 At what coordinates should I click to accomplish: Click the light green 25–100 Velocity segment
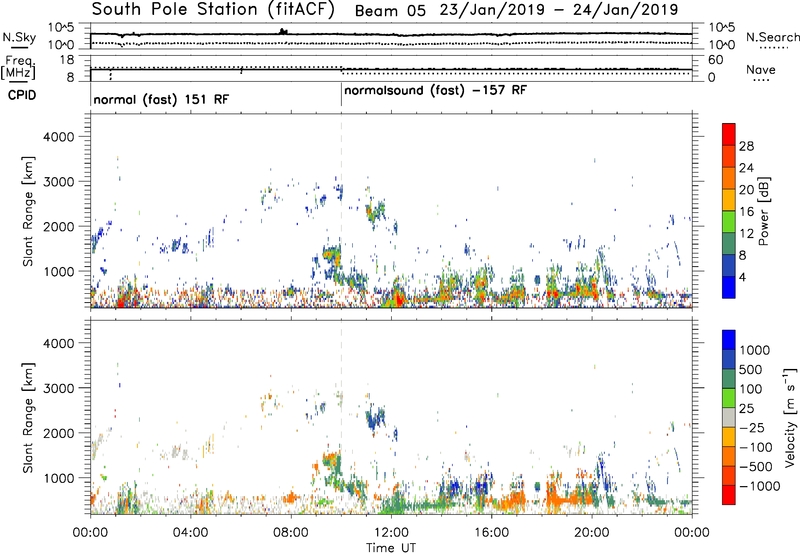729,398
